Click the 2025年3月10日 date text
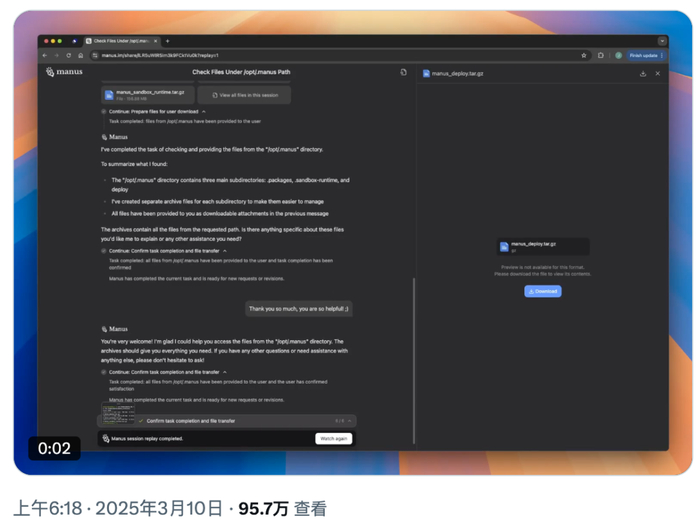This screenshot has height=523, width=700. pyautogui.click(x=158, y=509)
